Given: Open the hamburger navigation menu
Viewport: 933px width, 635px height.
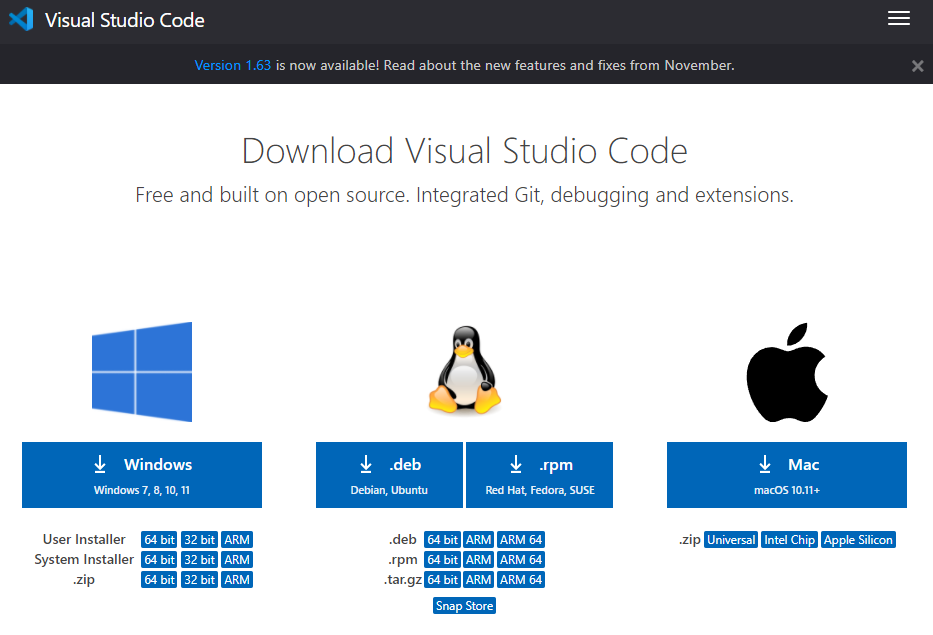Looking at the screenshot, I should point(898,18).
